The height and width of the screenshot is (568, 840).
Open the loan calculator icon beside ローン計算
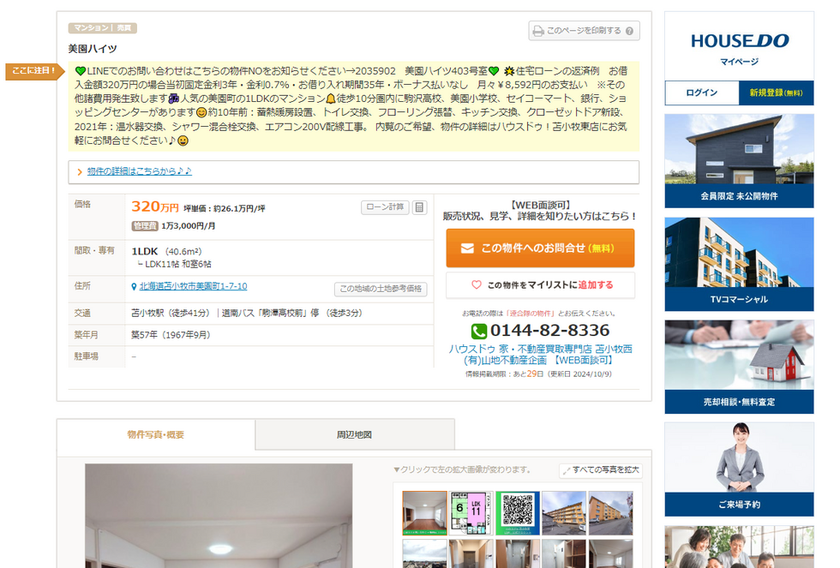[x=419, y=207]
